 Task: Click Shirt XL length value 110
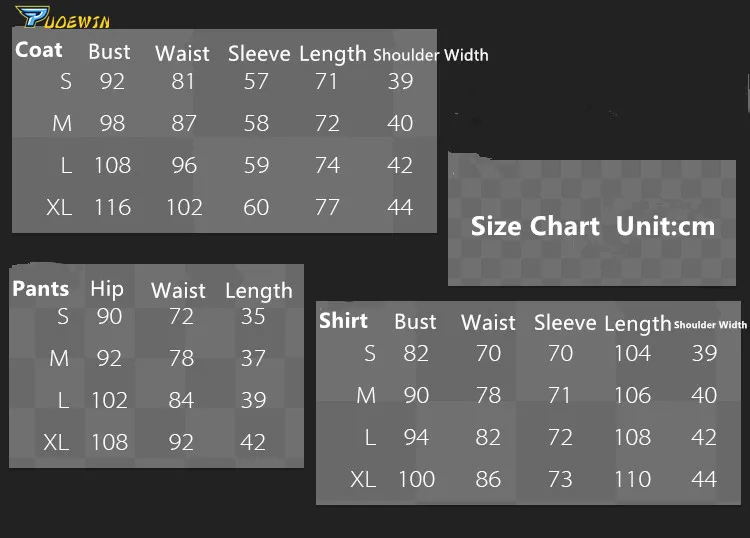pos(632,479)
